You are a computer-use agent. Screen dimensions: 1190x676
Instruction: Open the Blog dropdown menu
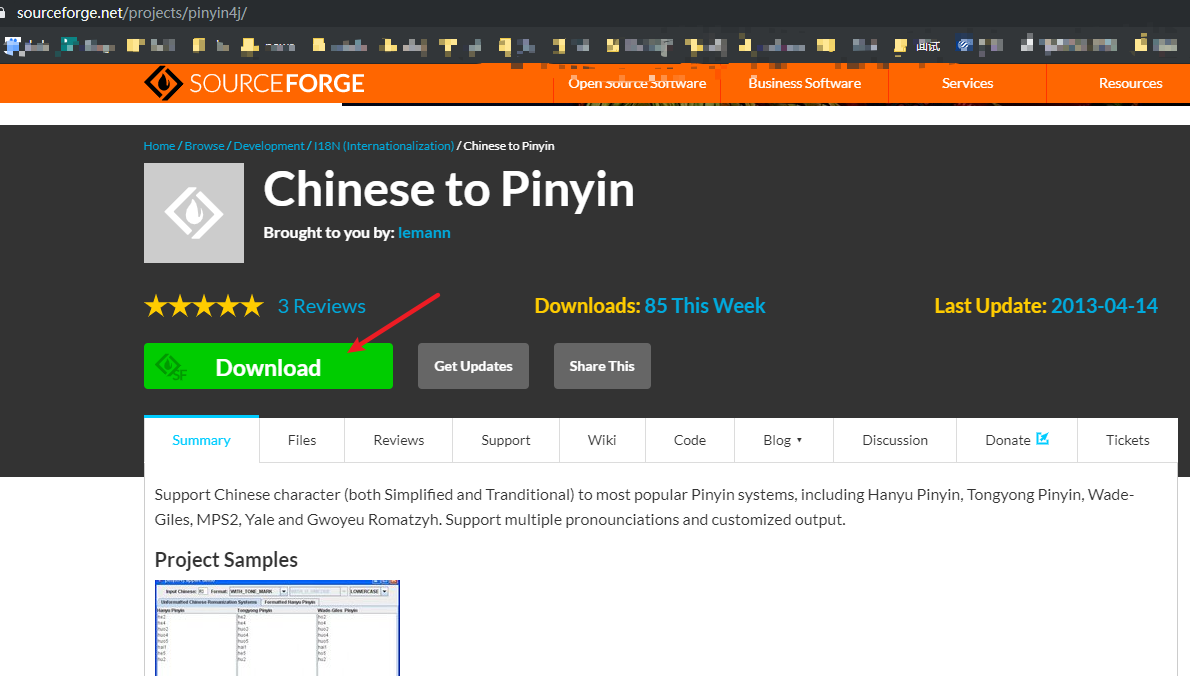click(x=783, y=440)
